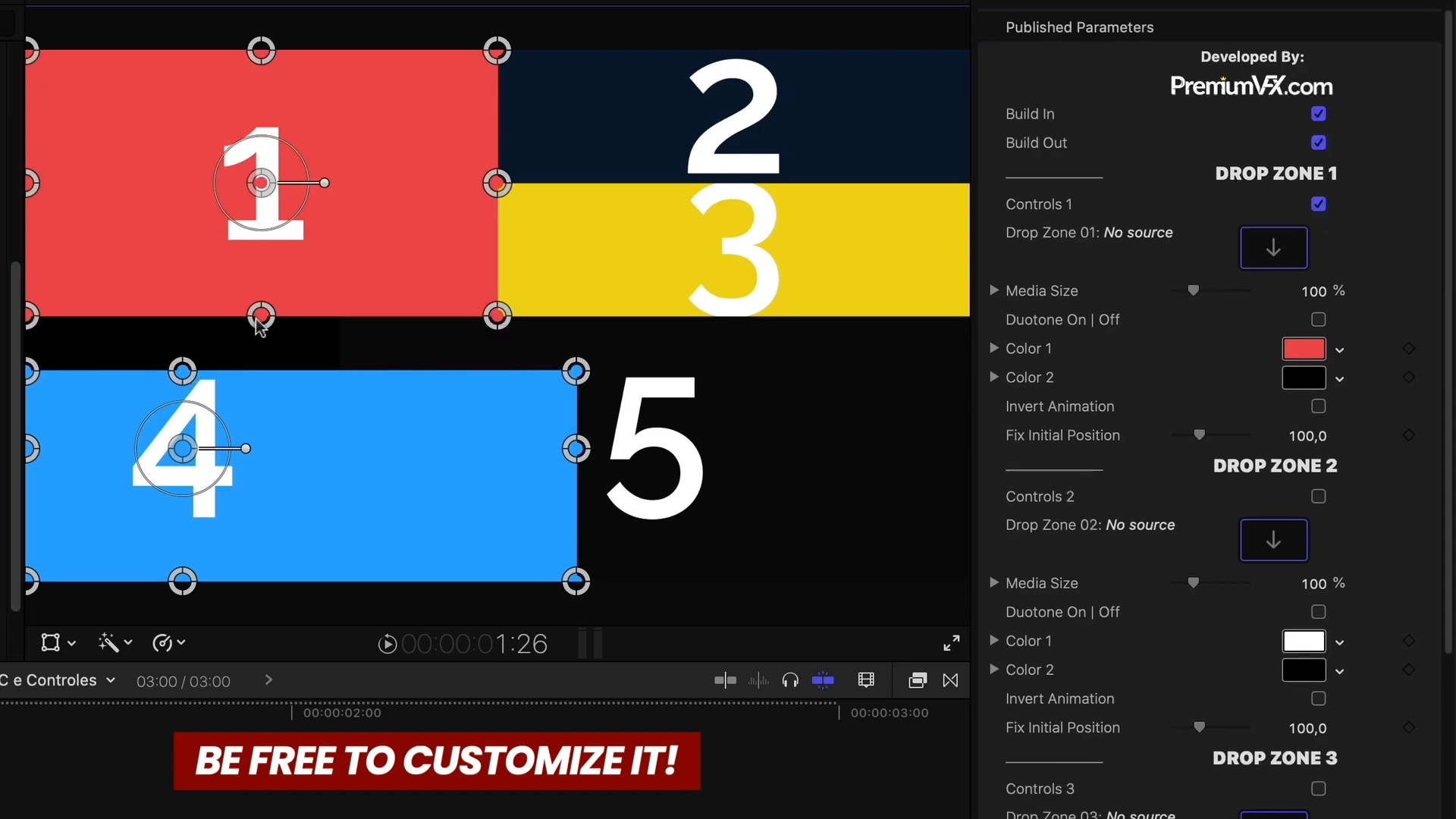Click Drop Zone 01 source well
Screen dimensions: 1456x819
click(1274, 247)
